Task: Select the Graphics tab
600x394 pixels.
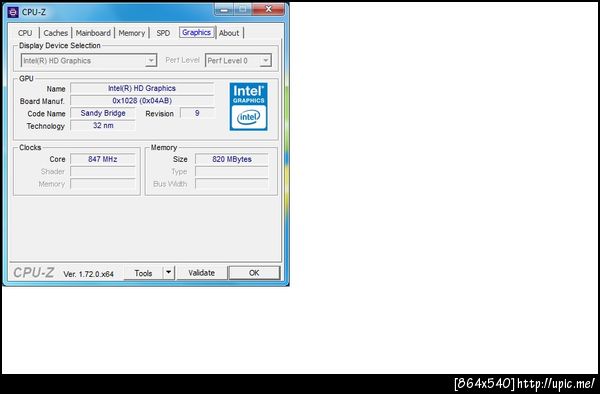Action: pyautogui.click(x=196, y=33)
